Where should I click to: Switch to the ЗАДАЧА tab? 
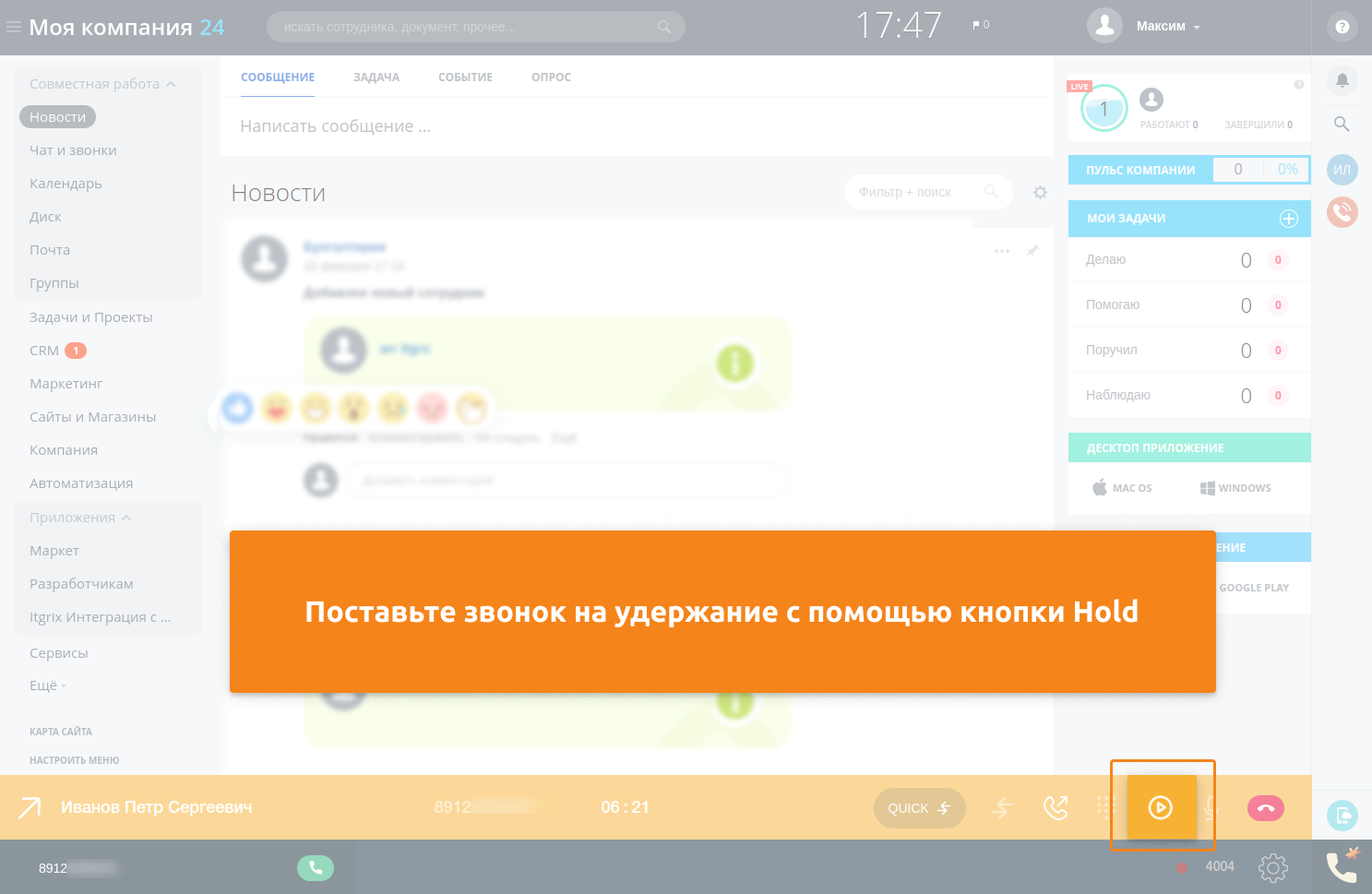click(376, 77)
